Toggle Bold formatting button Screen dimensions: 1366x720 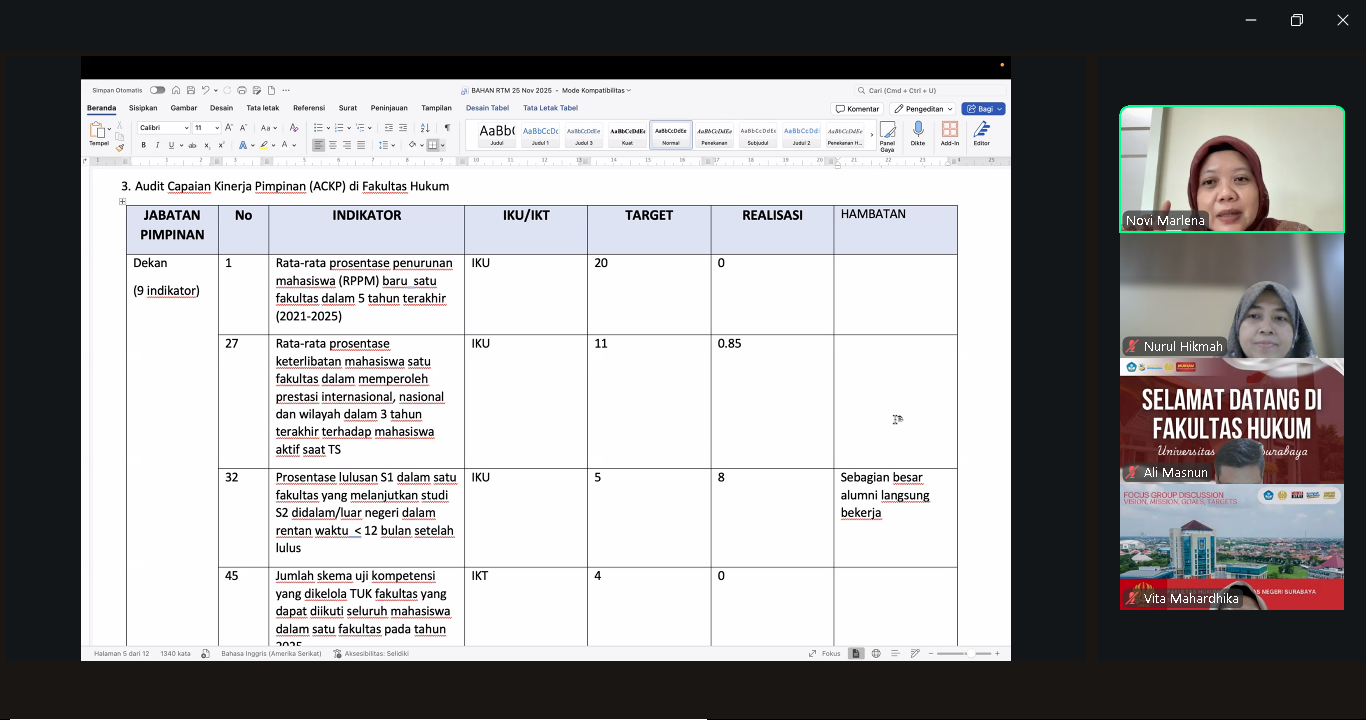click(x=143, y=145)
